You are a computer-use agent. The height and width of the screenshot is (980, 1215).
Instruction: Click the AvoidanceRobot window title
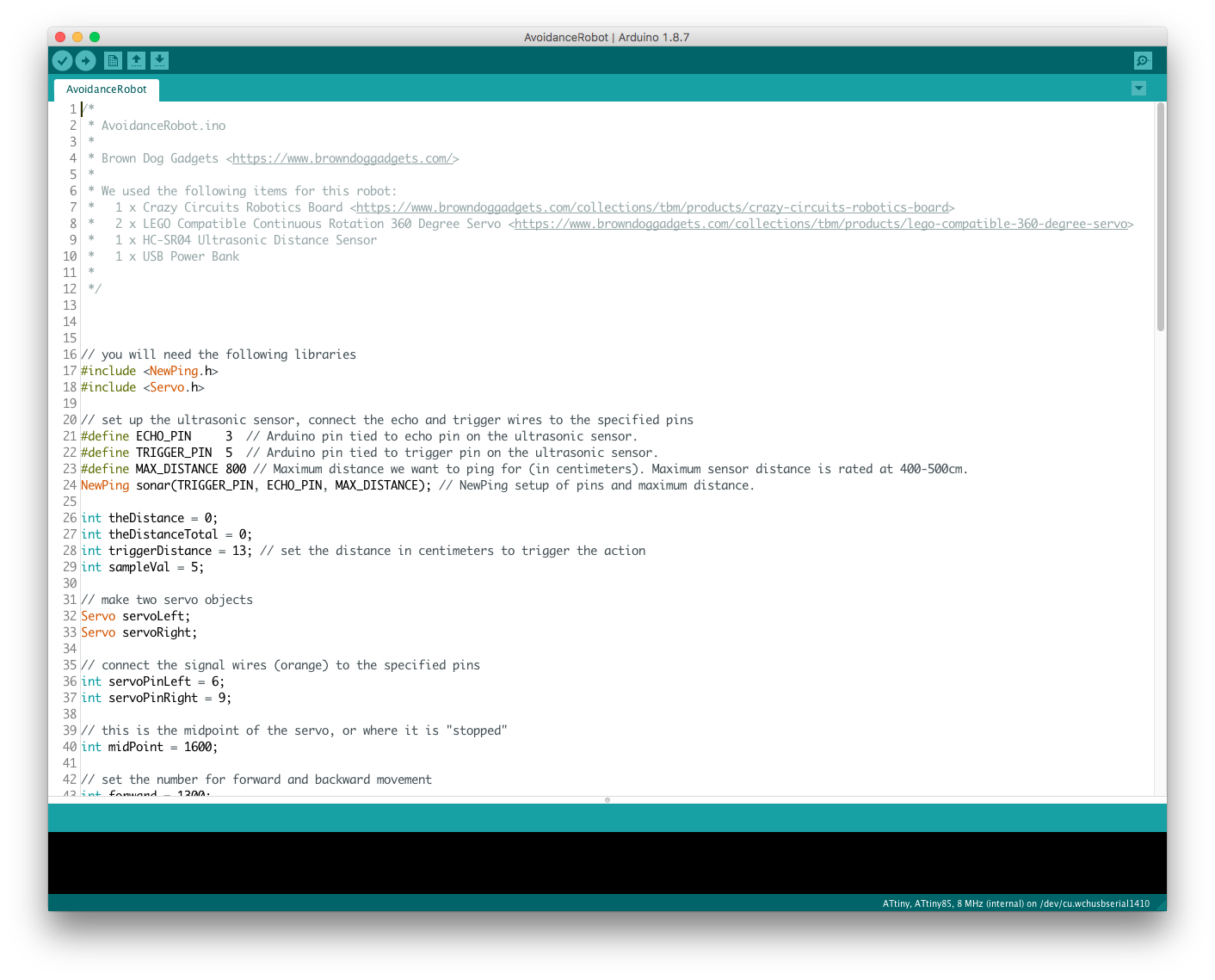coord(607,37)
